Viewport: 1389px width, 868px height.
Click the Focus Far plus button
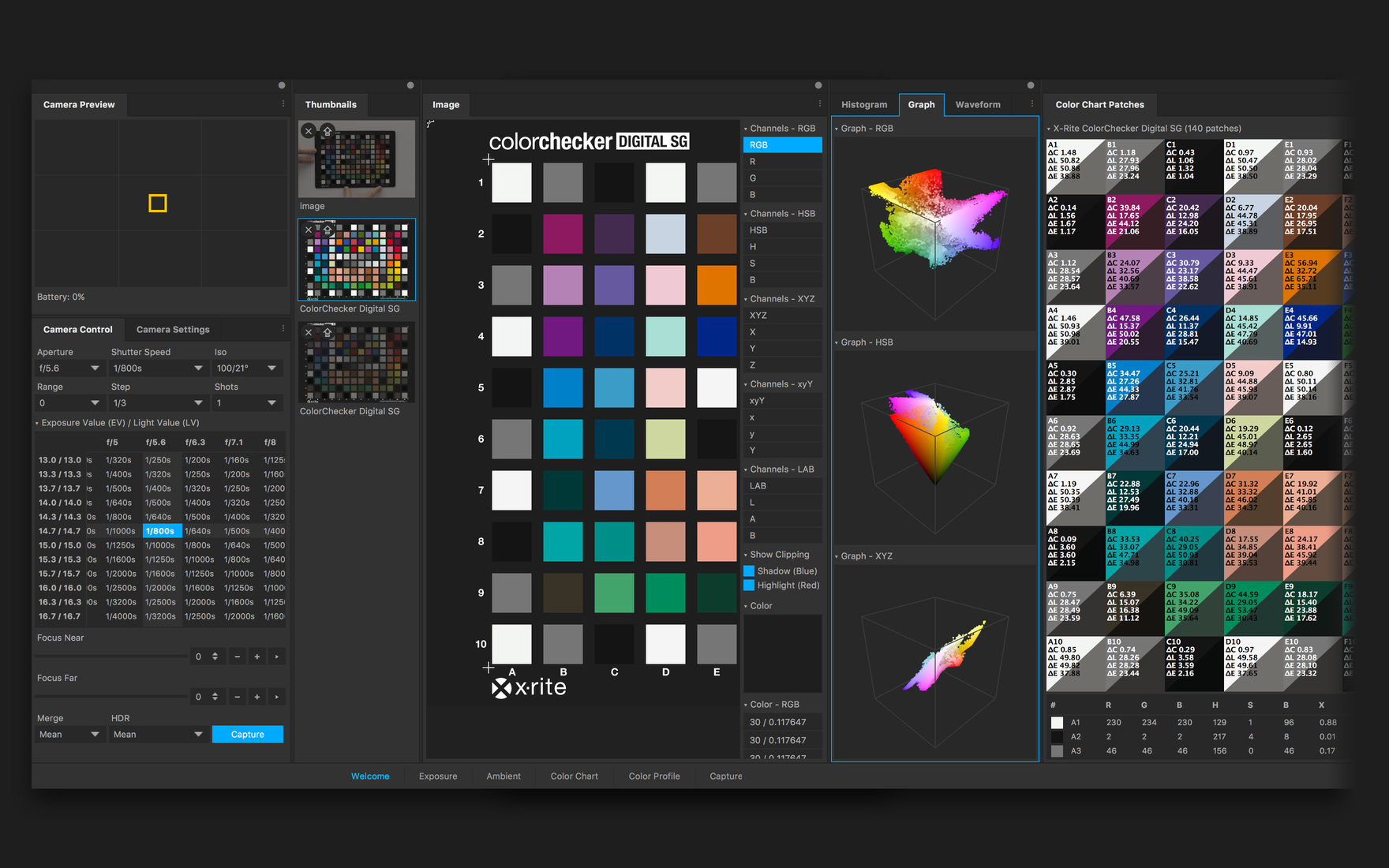click(256, 697)
